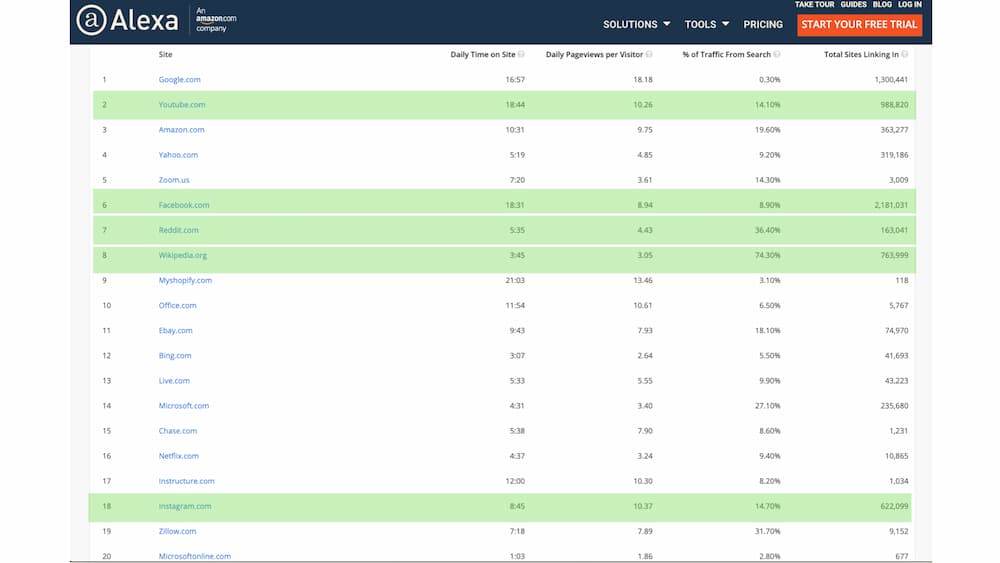Click the Site column header

tap(165, 54)
